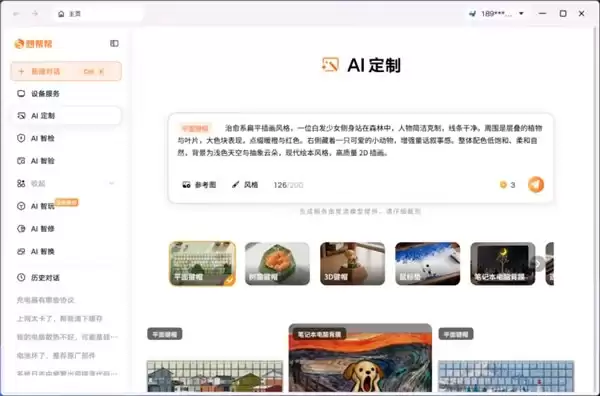
Task: Maximize the application window
Action: tap(563, 14)
